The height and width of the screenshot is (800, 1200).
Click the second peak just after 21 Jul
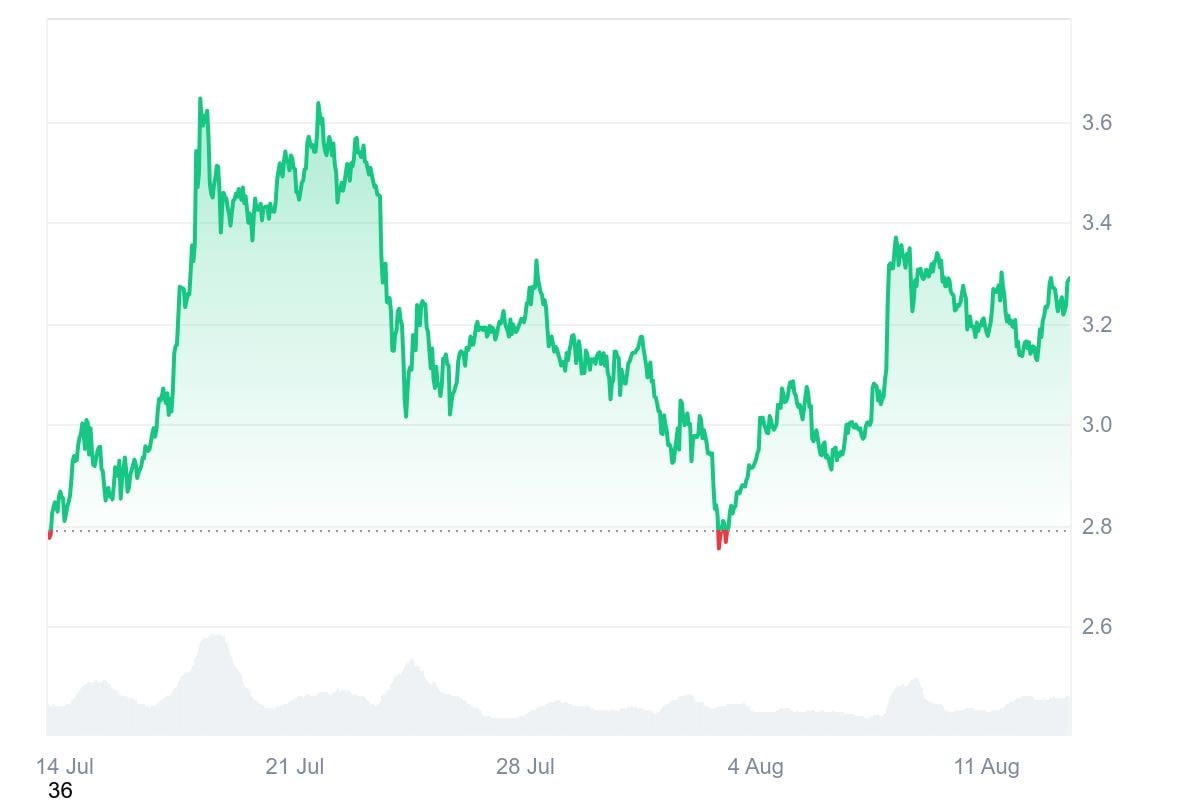(x=318, y=103)
